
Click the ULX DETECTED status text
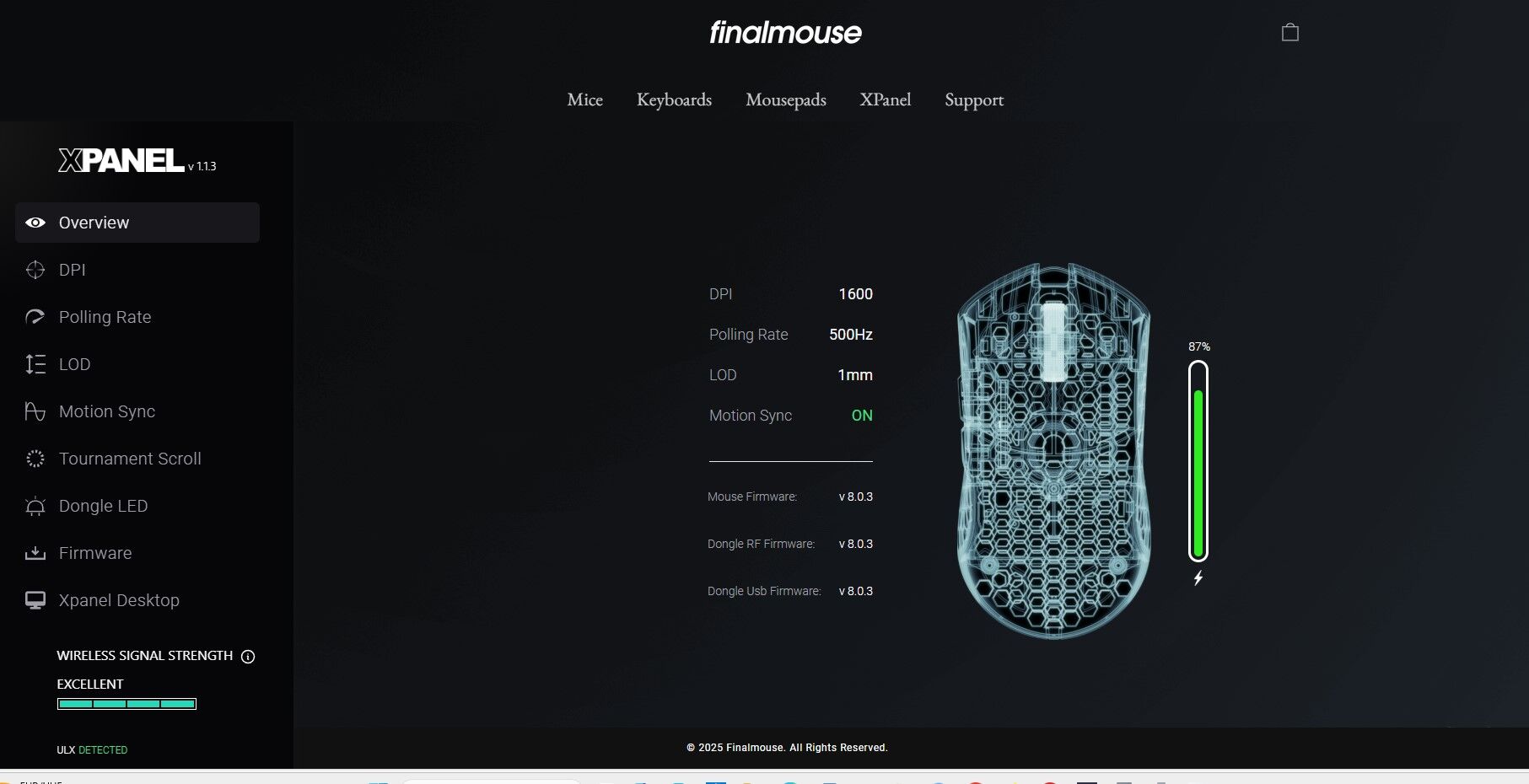tap(92, 749)
